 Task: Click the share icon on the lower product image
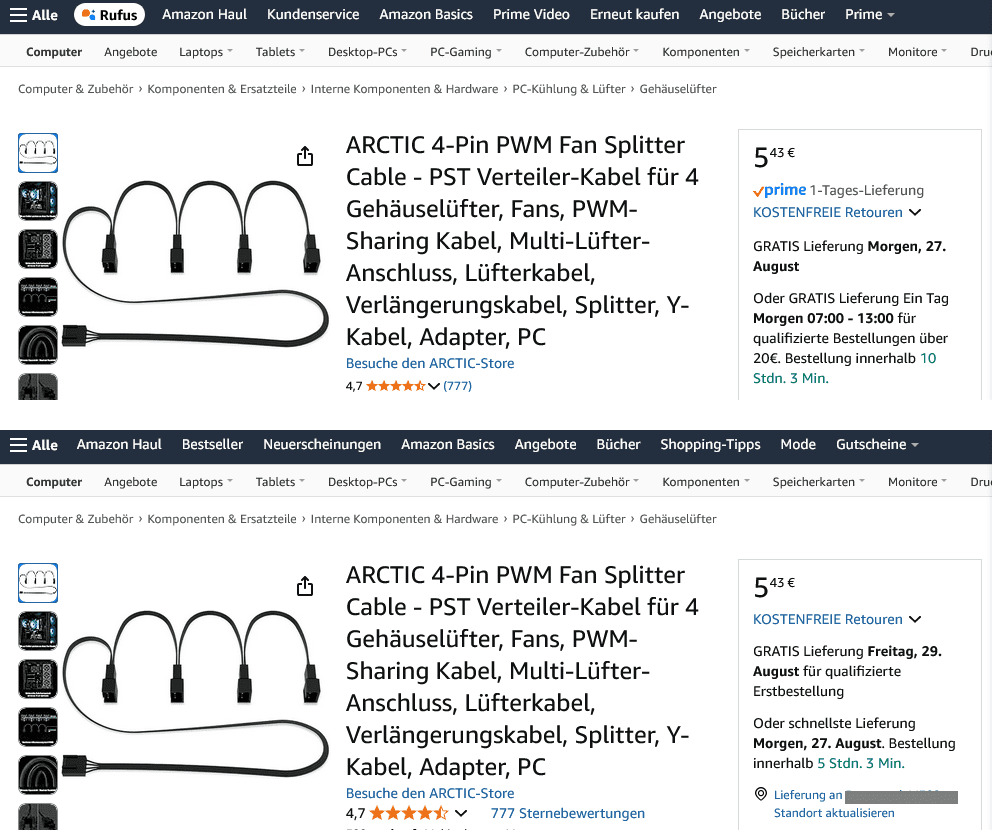click(x=305, y=587)
